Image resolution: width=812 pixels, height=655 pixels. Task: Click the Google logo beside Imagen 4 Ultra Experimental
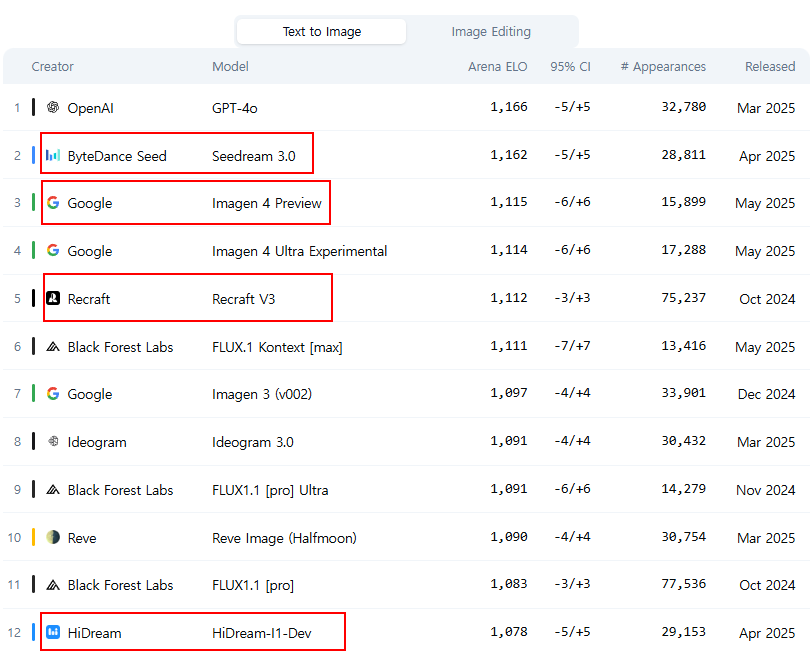tap(53, 251)
